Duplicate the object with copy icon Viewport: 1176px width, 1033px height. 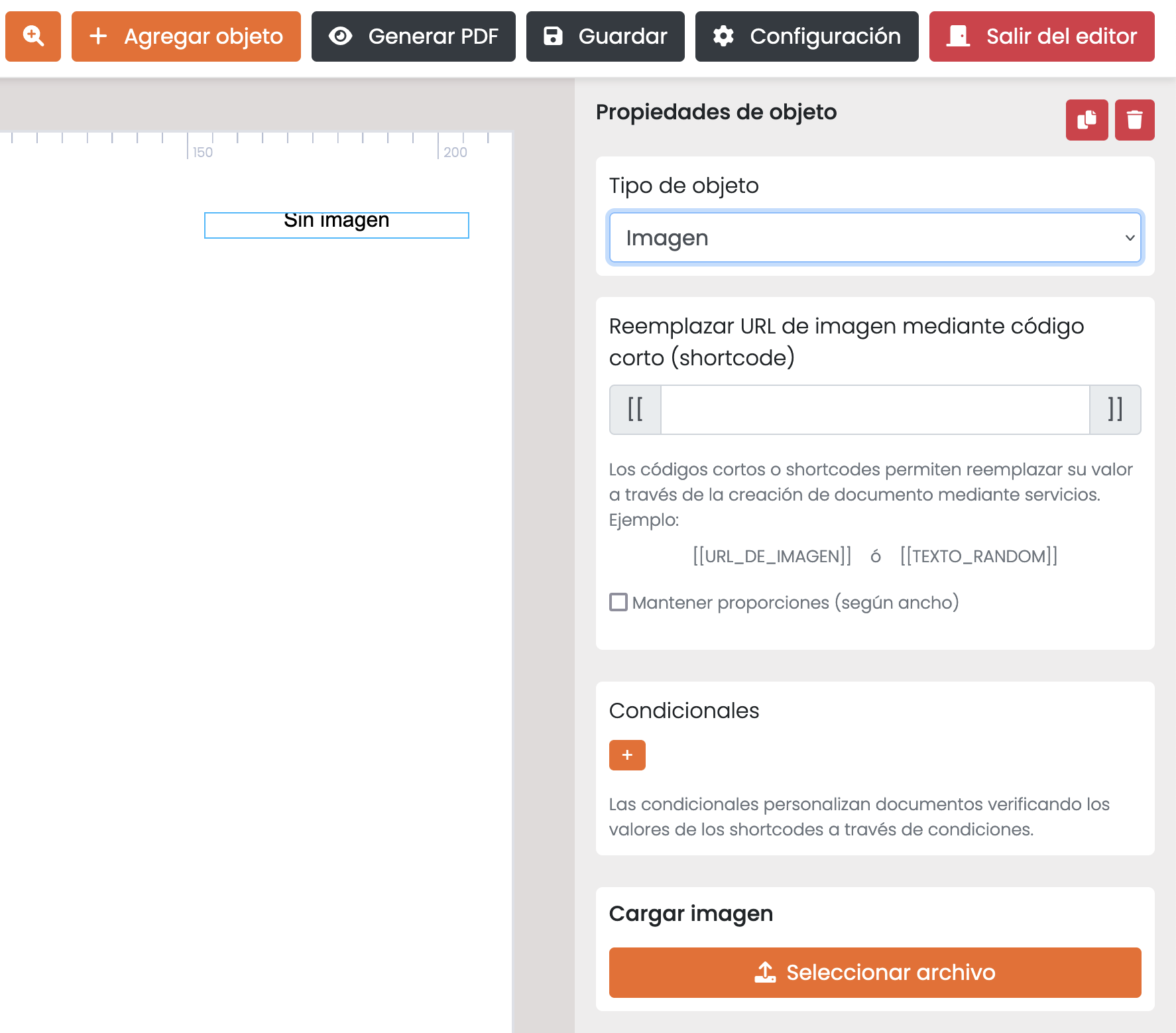pyautogui.click(x=1087, y=120)
